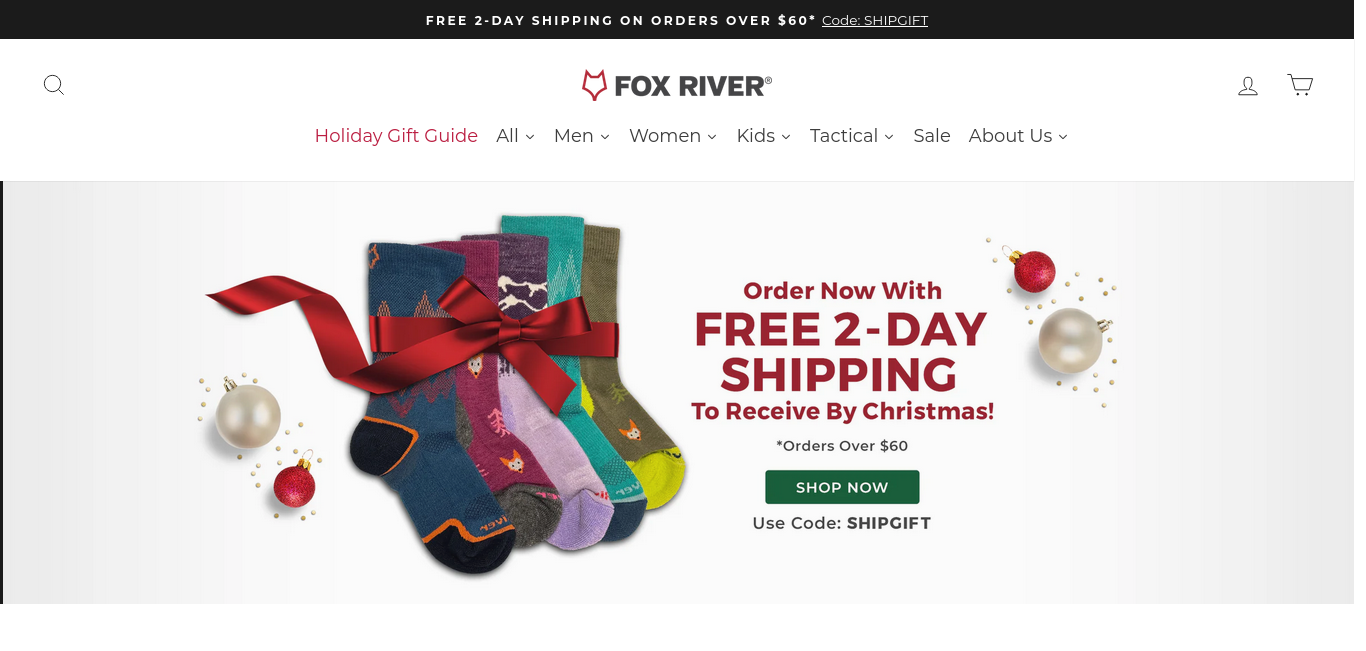
Task: Go to Holiday Gift Guide
Action: pos(396,136)
